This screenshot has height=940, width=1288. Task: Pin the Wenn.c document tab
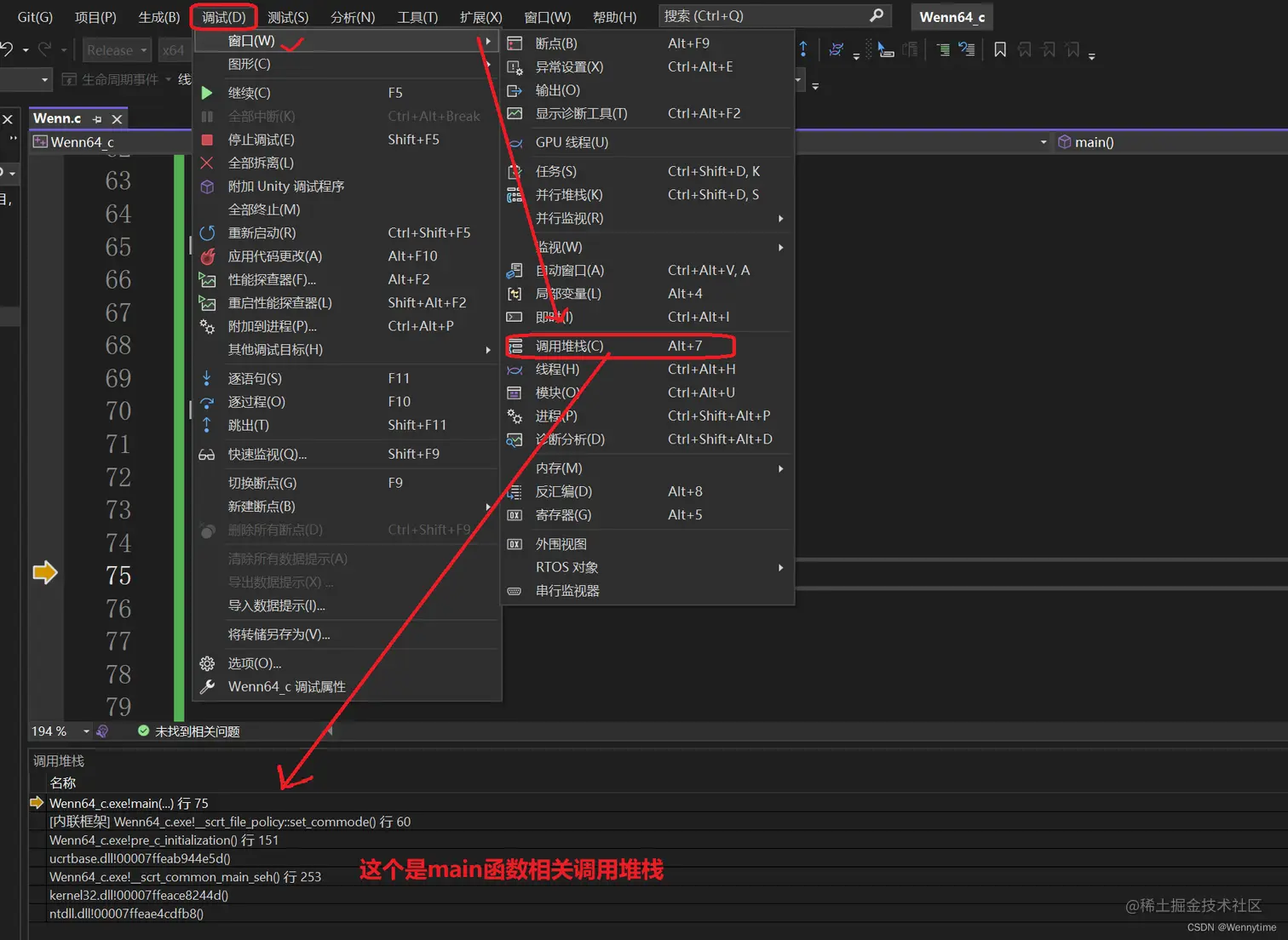tap(97, 119)
